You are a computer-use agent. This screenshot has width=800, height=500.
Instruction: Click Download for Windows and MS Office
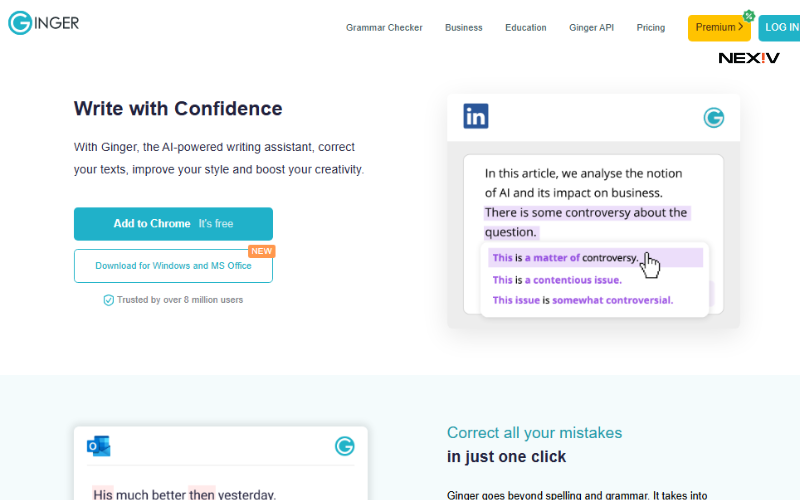coord(173,266)
